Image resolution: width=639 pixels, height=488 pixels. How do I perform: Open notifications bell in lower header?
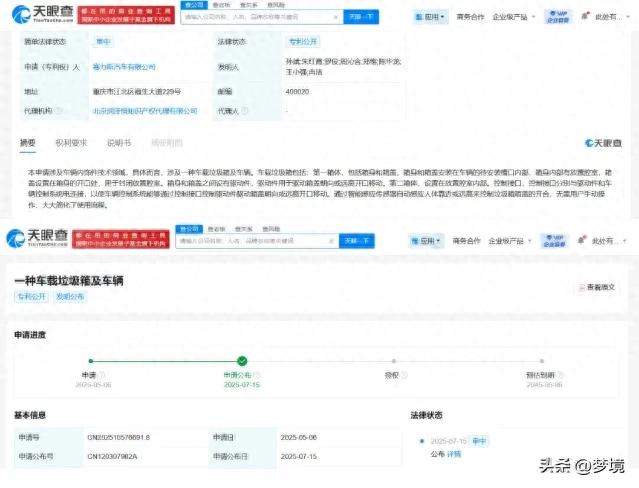click(581, 240)
